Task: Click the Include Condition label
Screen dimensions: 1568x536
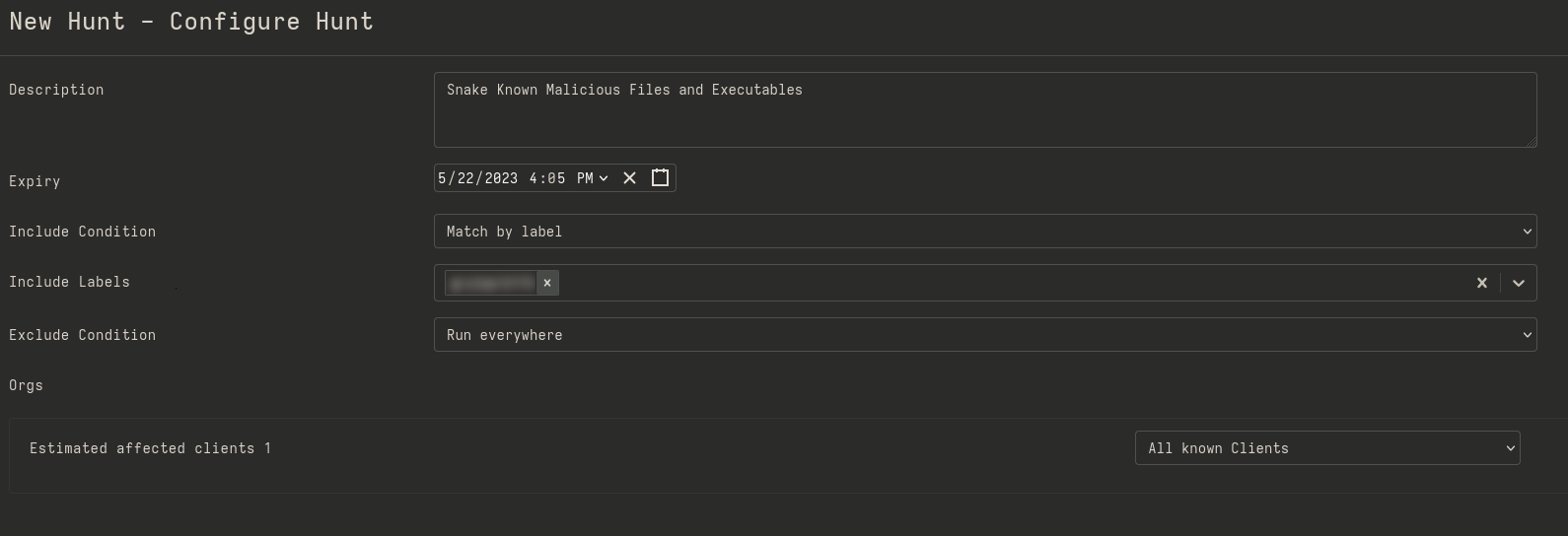Action: (x=82, y=232)
